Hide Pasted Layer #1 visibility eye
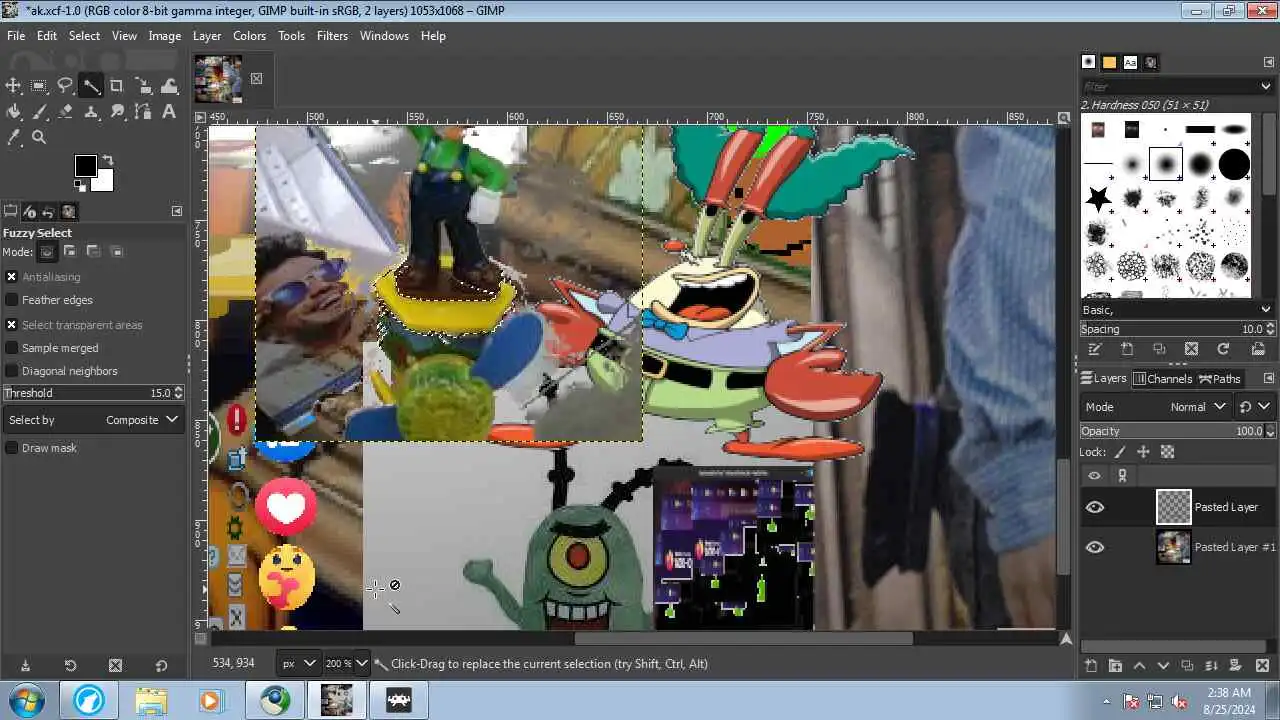 tap(1095, 547)
